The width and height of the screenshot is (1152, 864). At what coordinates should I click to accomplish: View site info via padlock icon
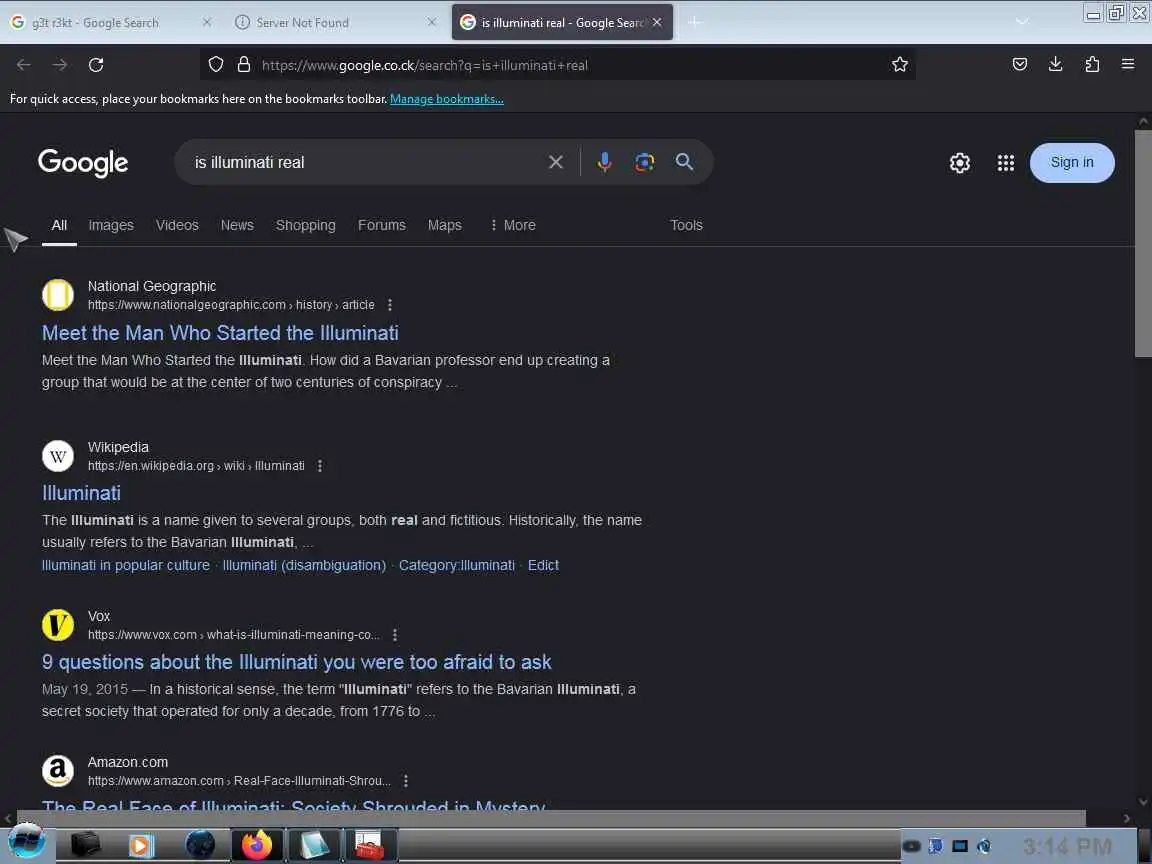[x=244, y=65]
